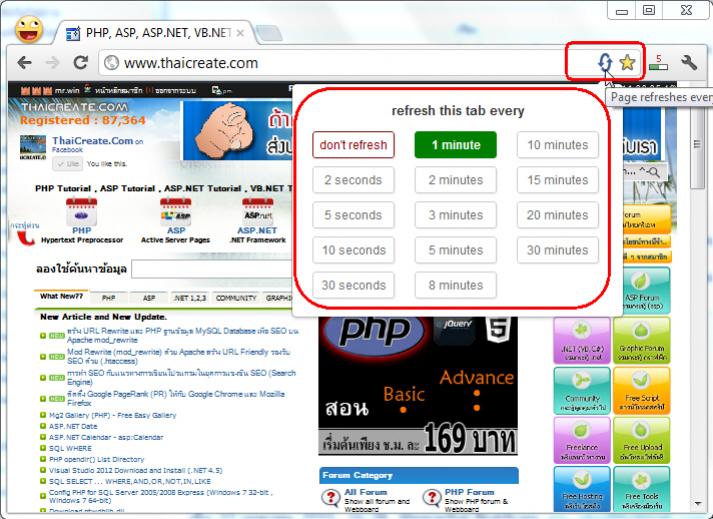
Task: Set refresh to 10 seconds
Action: (353, 250)
